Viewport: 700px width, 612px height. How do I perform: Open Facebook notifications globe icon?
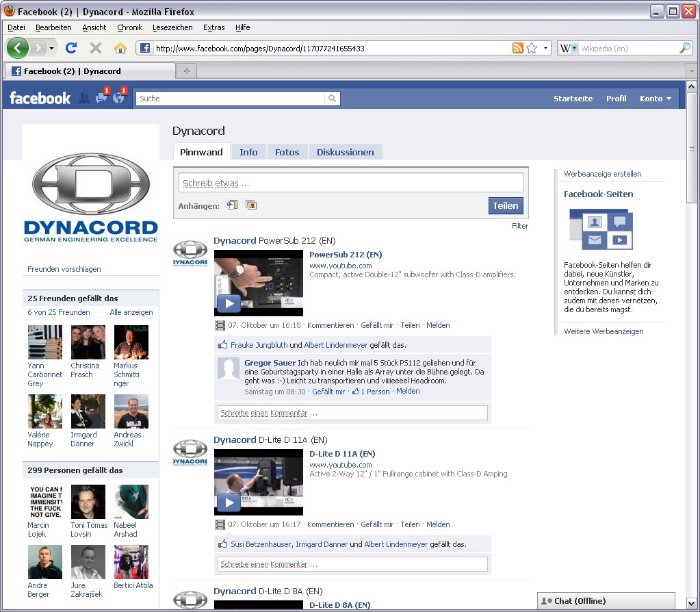pos(120,97)
